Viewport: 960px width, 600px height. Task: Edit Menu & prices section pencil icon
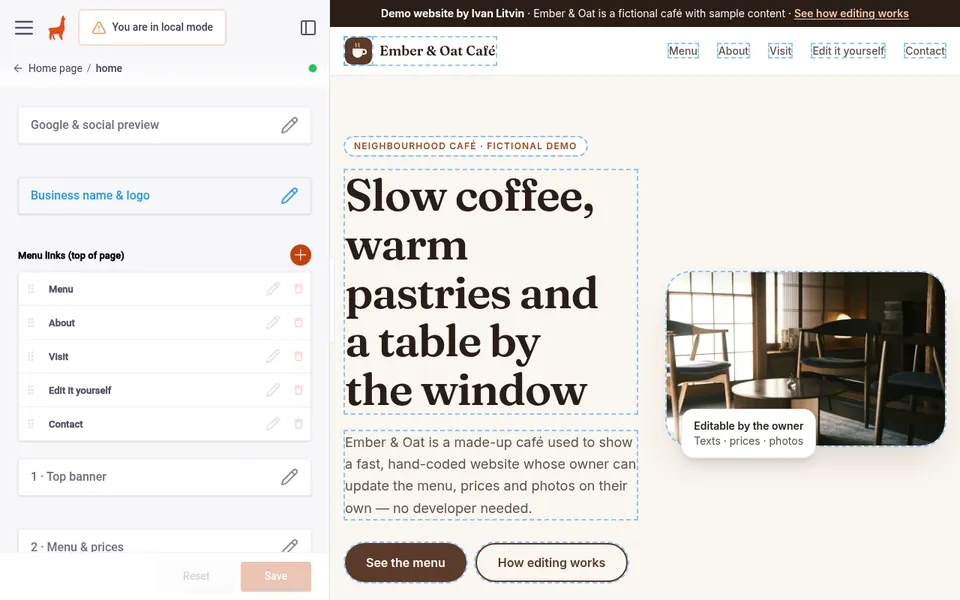pos(290,546)
